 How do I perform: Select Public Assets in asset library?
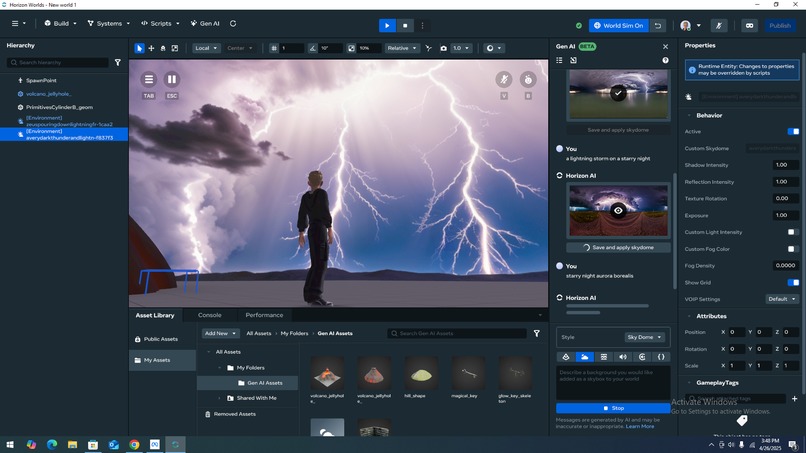(x=162, y=339)
